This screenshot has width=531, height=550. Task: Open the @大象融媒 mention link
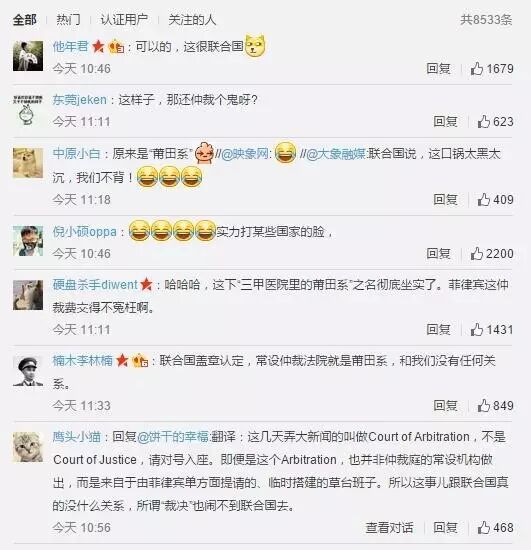click(336, 154)
